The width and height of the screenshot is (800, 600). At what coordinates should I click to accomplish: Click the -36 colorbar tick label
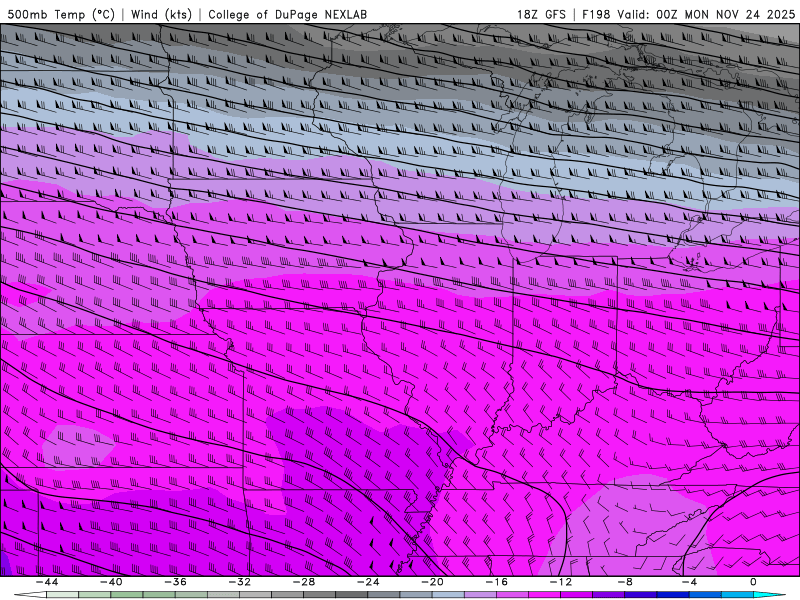pos(176,582)
